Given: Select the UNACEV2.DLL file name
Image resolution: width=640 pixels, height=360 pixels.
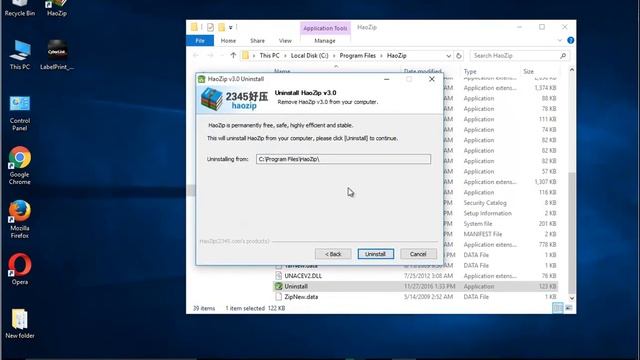Looking at the screenshot, I should pyautogui.click(x=303, y=276).
